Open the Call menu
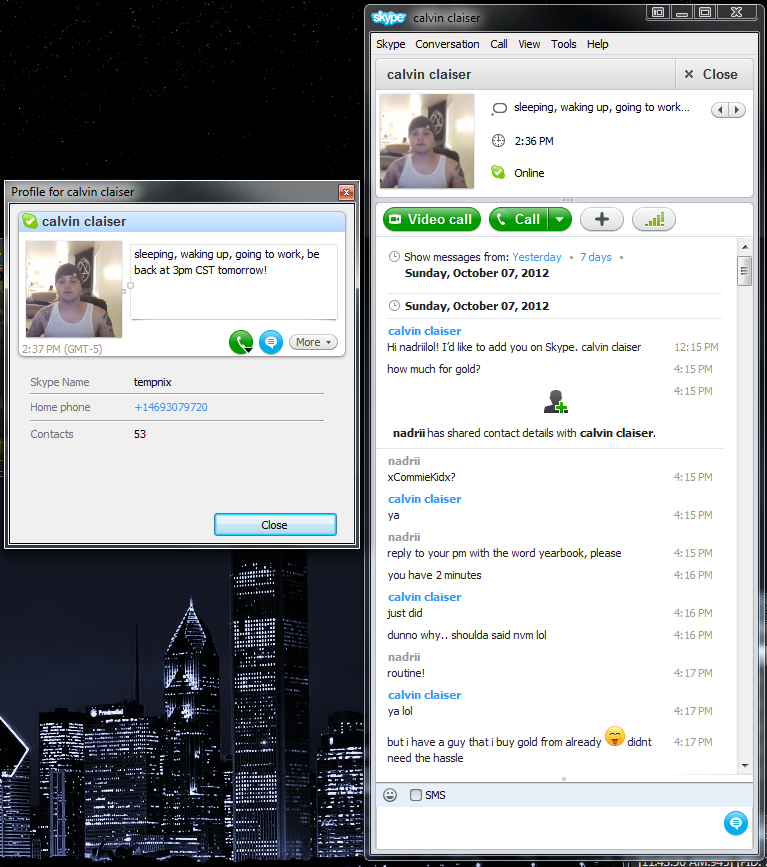767x867 pixels. pyautogui.click(x=498, y=44)
